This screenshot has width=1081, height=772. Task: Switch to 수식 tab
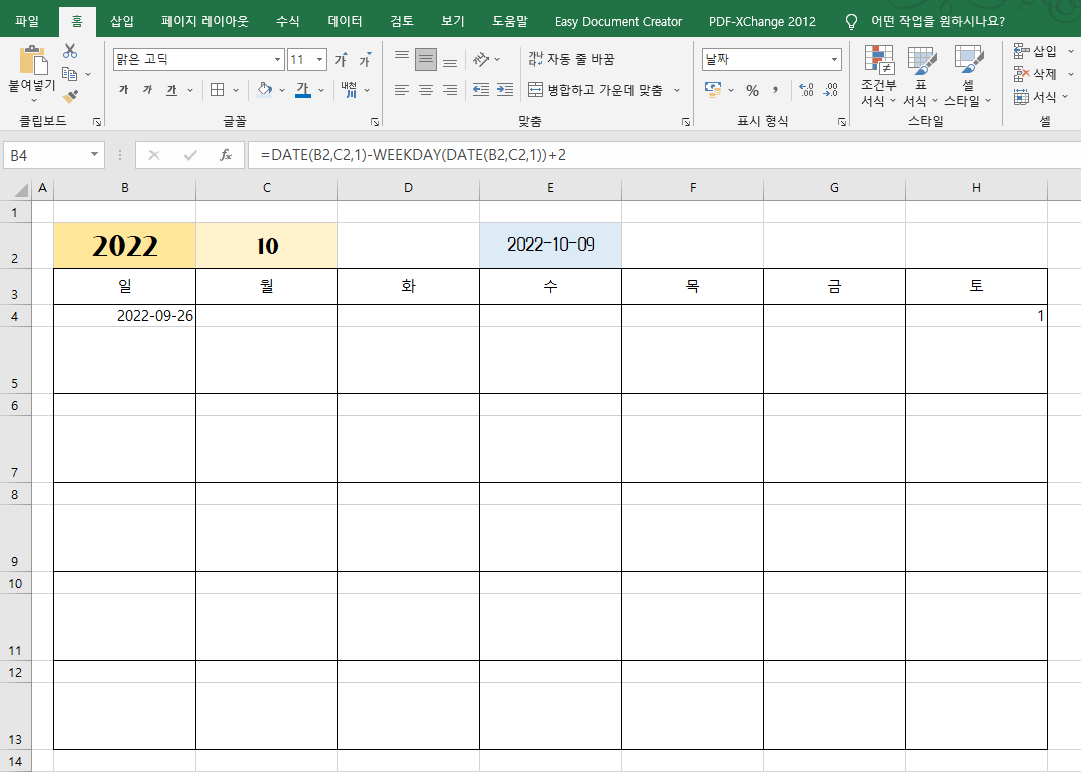point(287,21)
